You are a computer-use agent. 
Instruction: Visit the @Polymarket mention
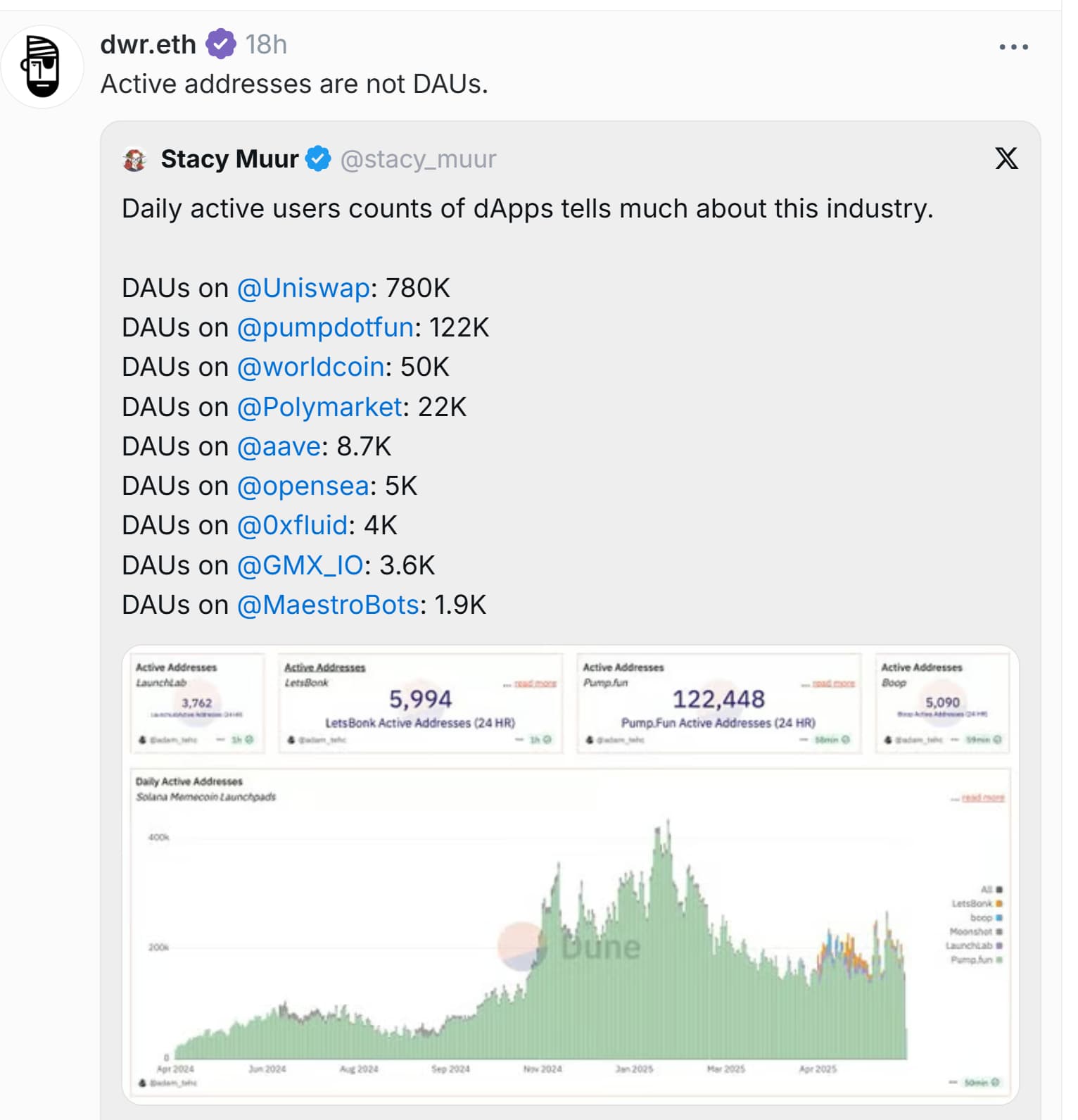point(319,407)
